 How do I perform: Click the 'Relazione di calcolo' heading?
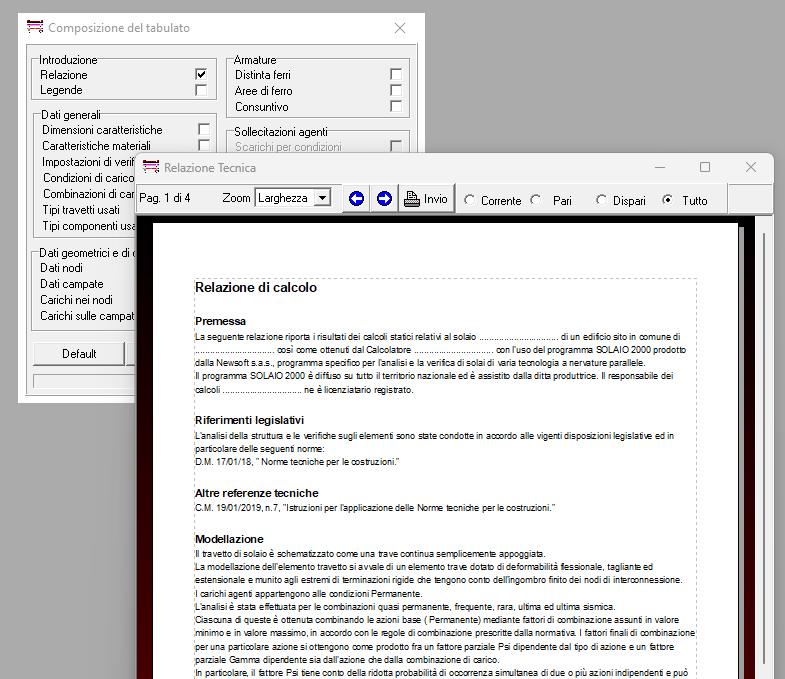[256, 287]
